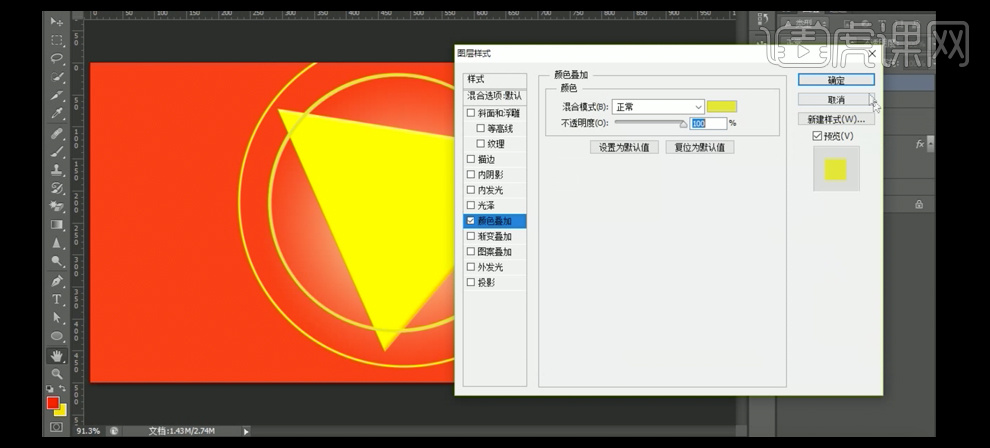Click the yellow style preview thumbnail
The image size is (990, 448).
[836, 169]
